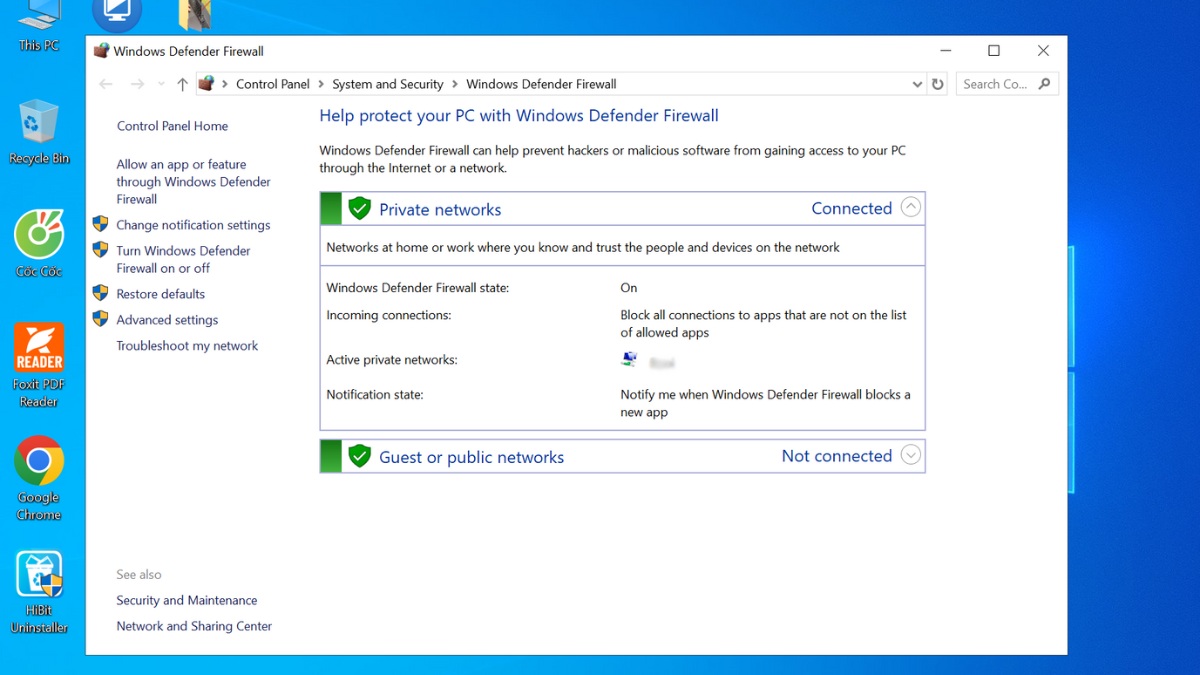Open the Recycle Bin desktop icon
1200x675 pixels.
pos(39,130)
